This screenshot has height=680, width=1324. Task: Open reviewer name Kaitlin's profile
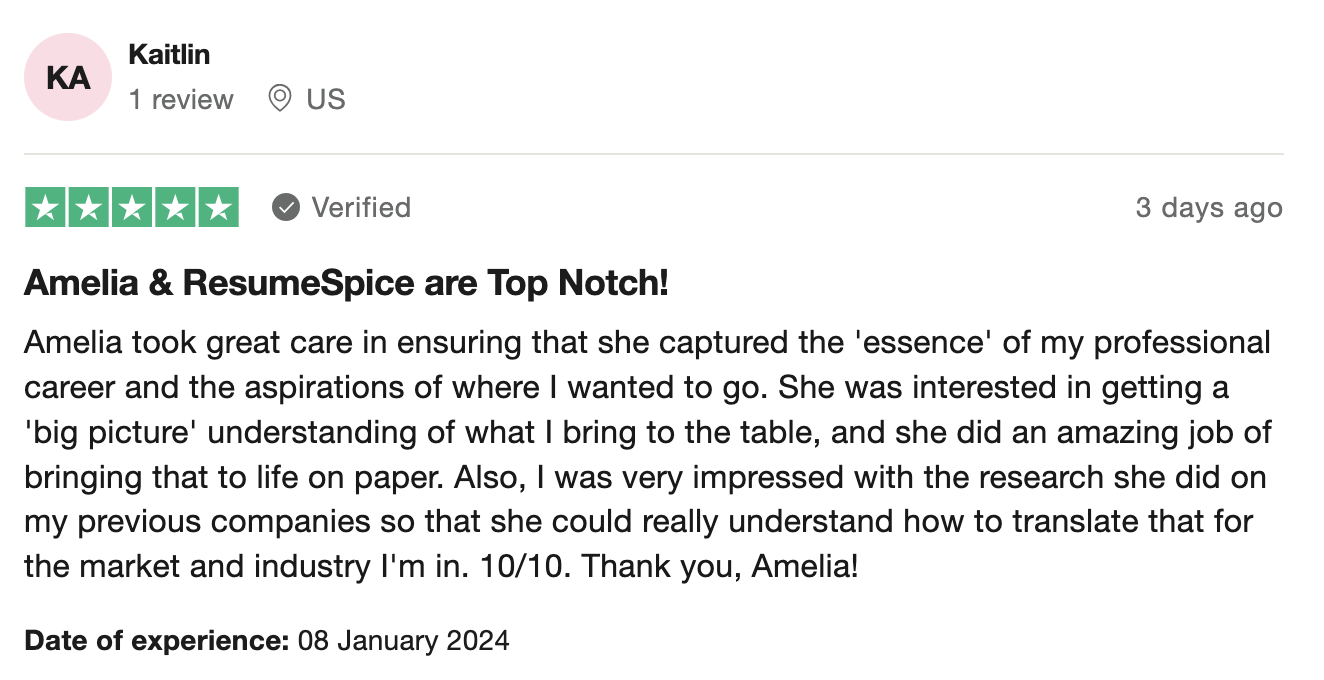[169, 54]
